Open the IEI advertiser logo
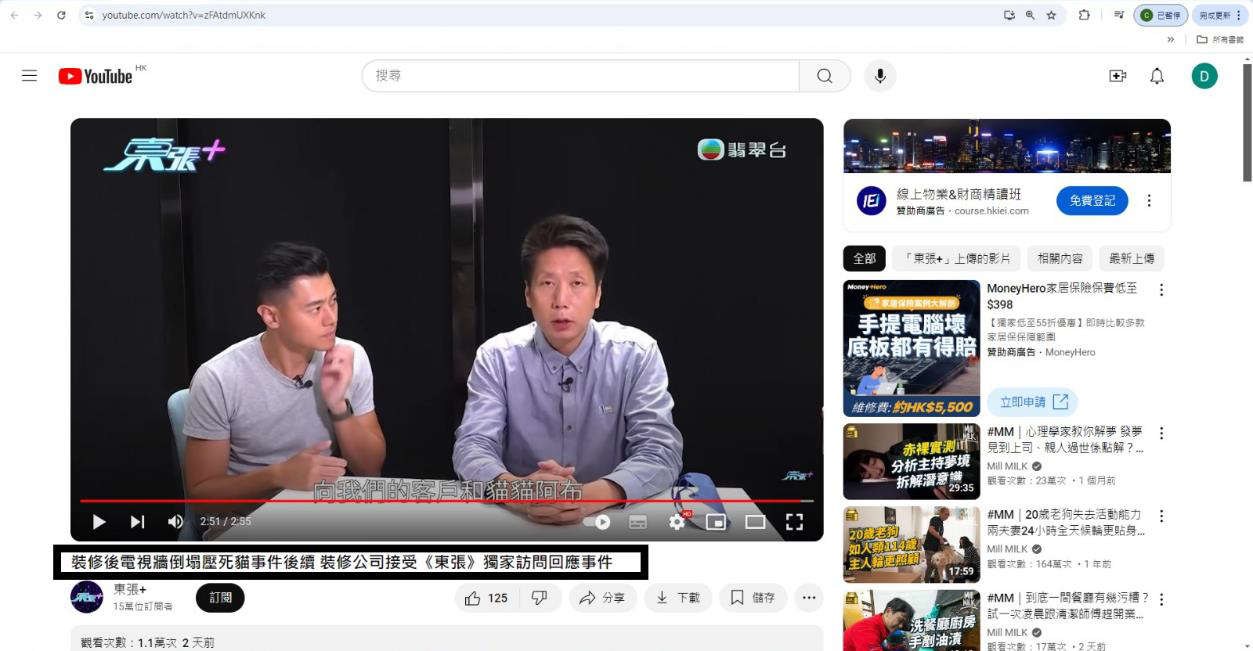The image size is (1253, 651). (x=871, y=201)
